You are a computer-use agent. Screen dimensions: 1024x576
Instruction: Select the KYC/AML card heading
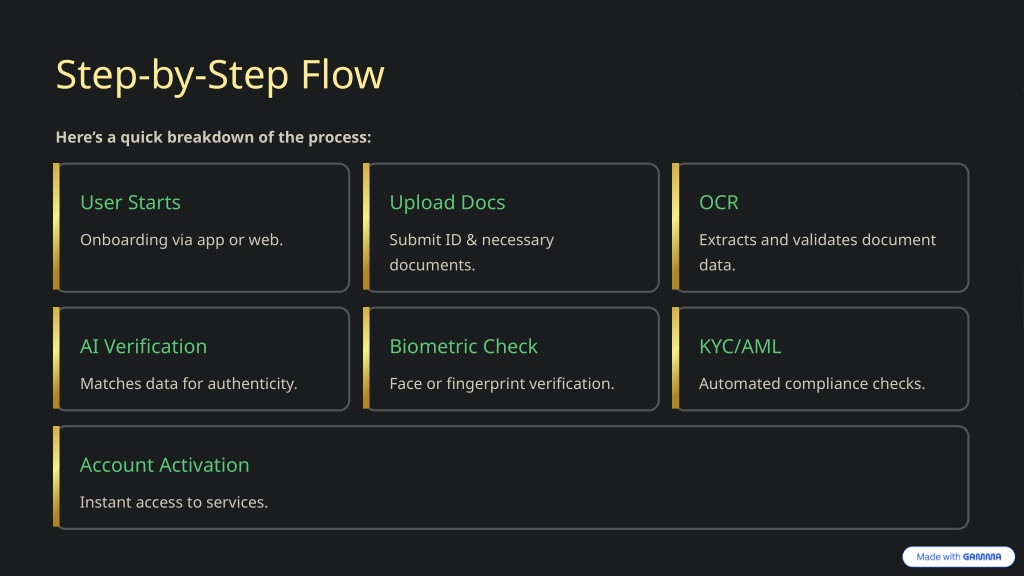(x=739, y=346)
